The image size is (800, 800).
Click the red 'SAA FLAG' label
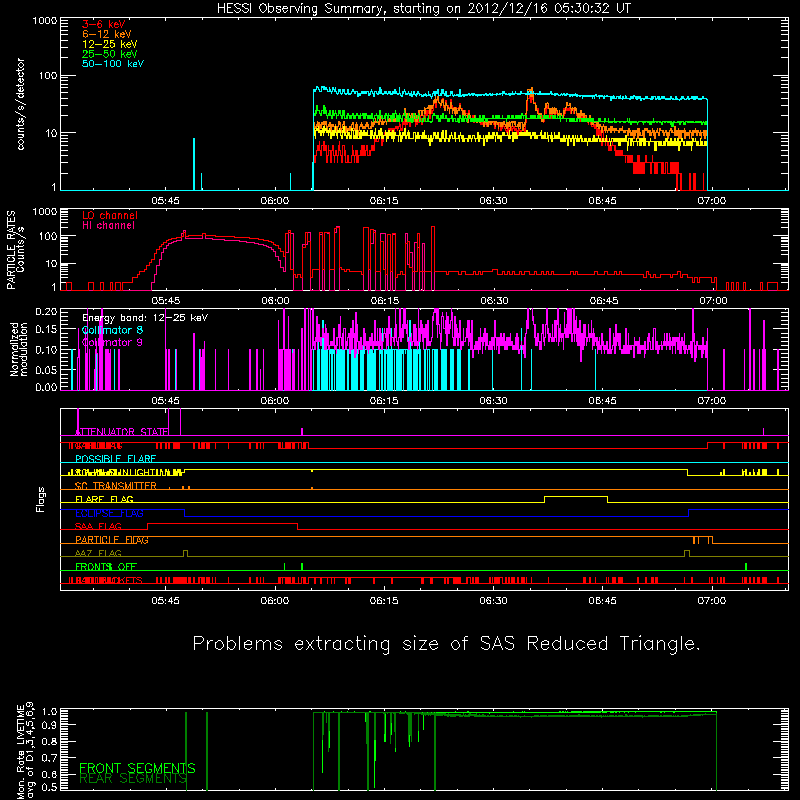click(x=98, y=526)
